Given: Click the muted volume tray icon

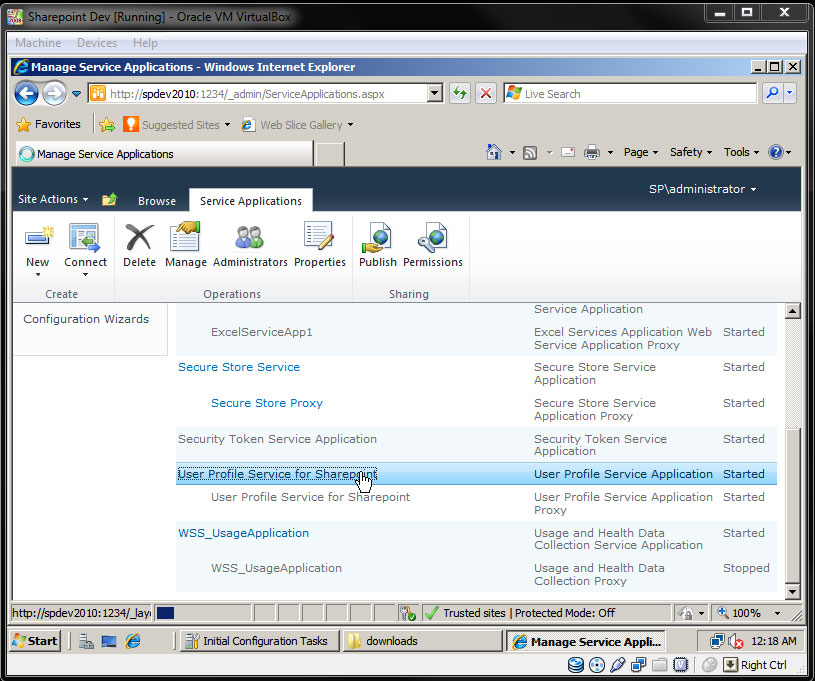Looking at the screenshot, I should [x=735, y=641].
